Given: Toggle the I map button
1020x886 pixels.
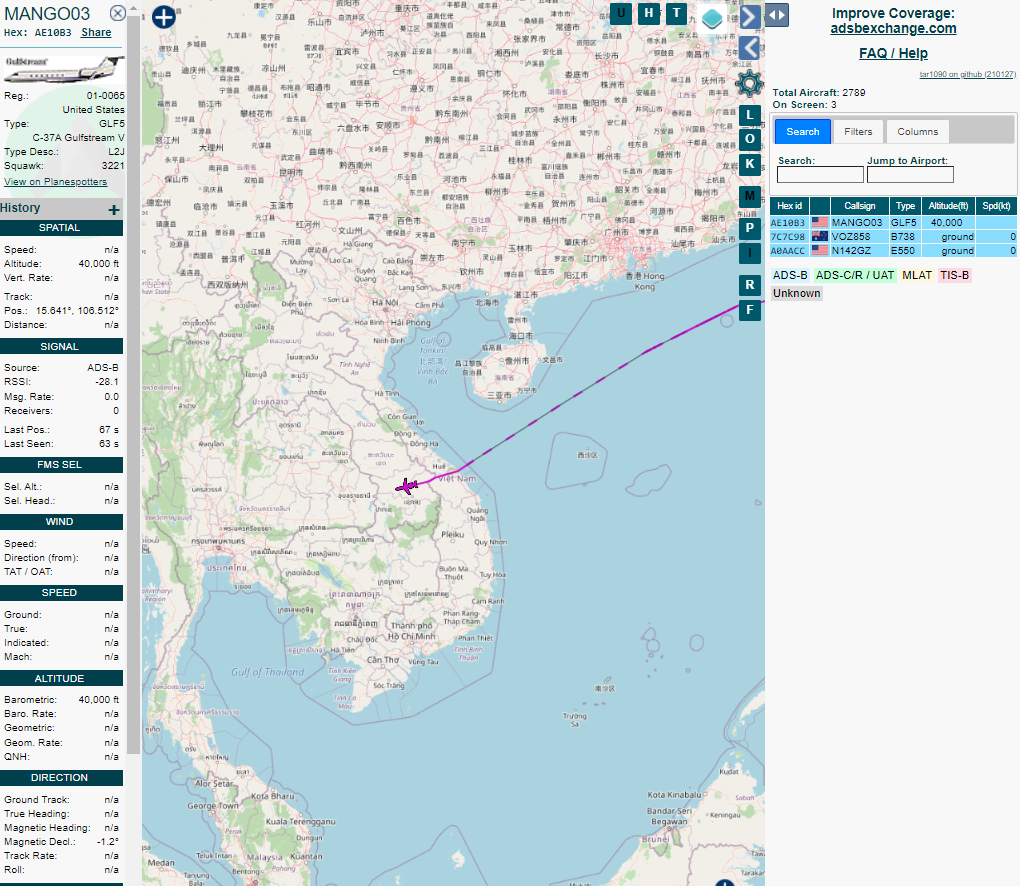Looking at the screenshot, I should point(750,253).
